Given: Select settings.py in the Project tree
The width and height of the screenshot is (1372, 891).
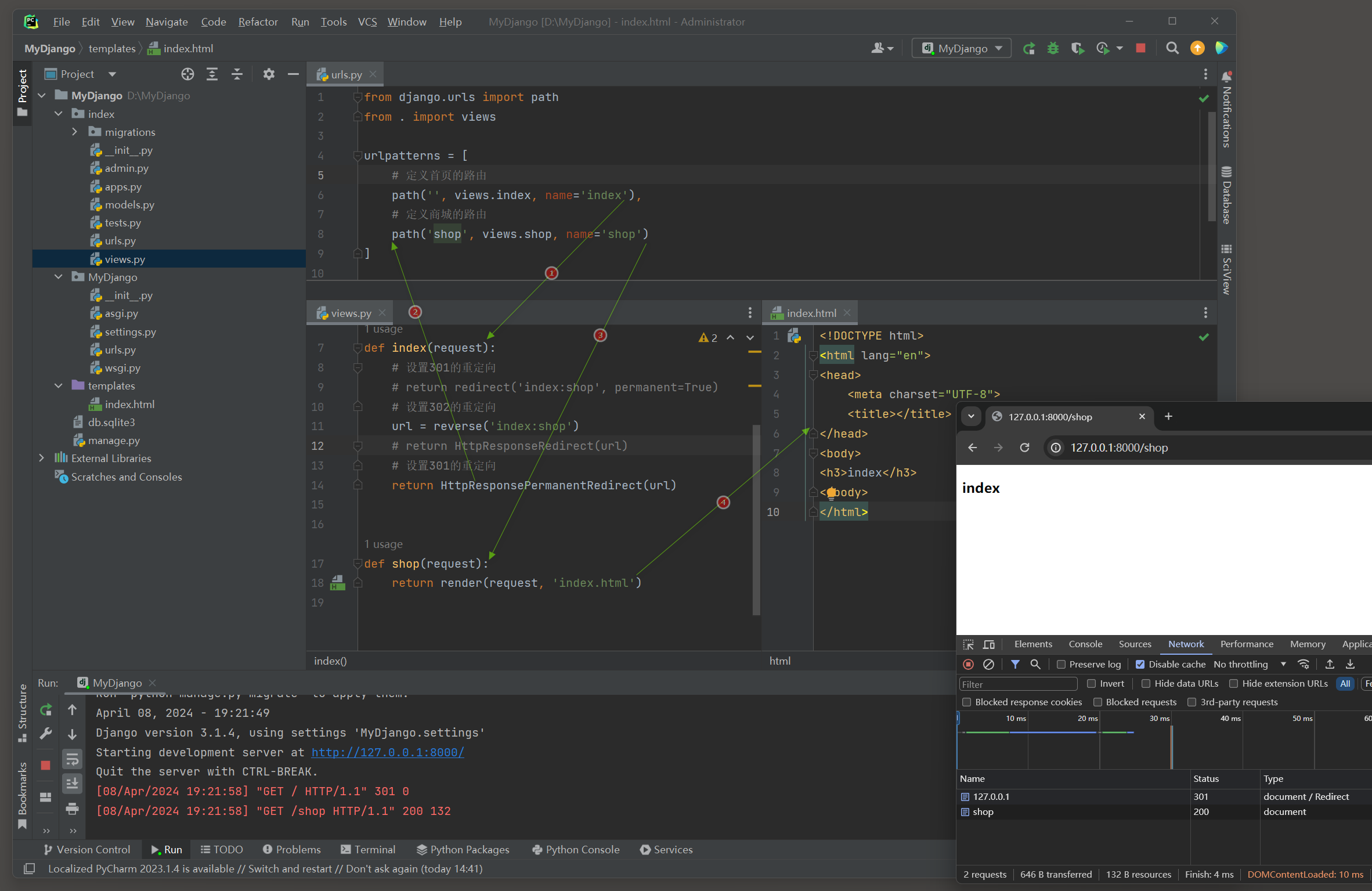Looking at the screenshot, I should [x=130, y=331].
